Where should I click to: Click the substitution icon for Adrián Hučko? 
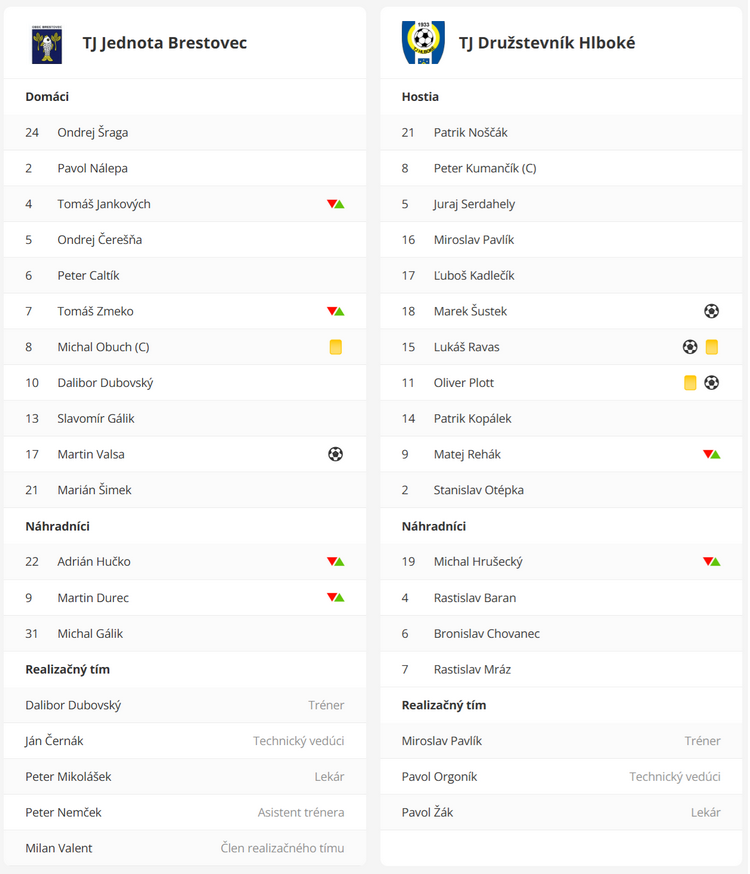coord(335,561)
